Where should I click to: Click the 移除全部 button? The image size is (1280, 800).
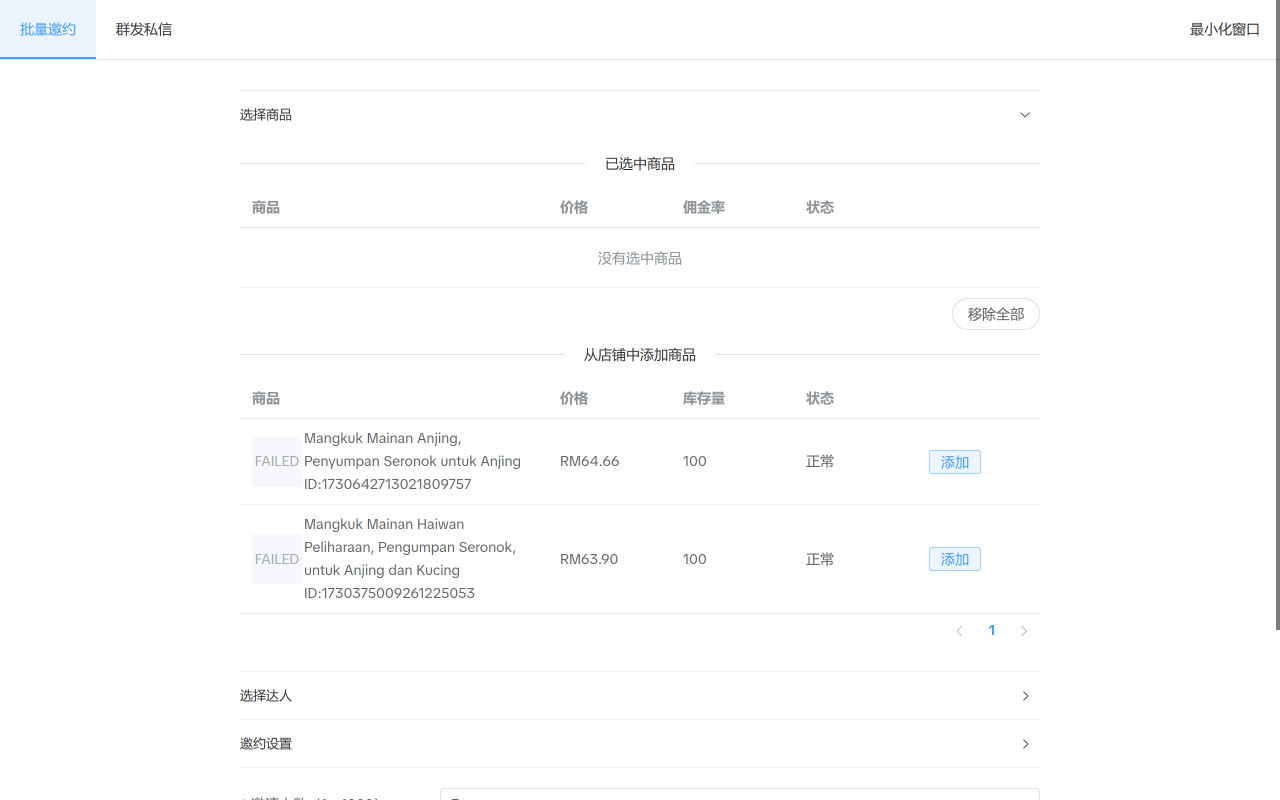tap(995, 313)
